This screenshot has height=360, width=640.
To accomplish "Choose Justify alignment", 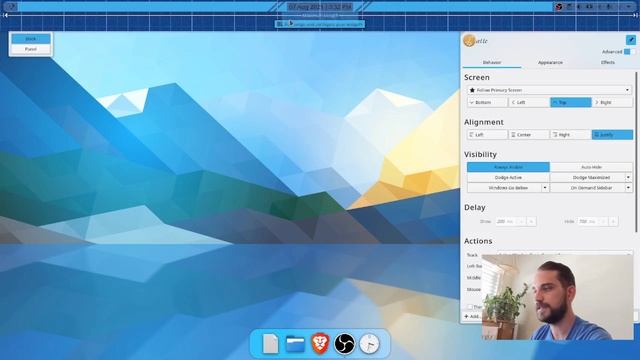I will 612,135.
